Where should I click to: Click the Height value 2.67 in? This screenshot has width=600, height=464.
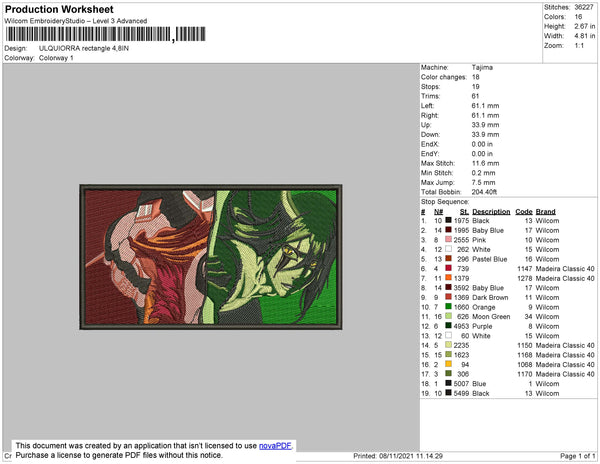(584, 26)
